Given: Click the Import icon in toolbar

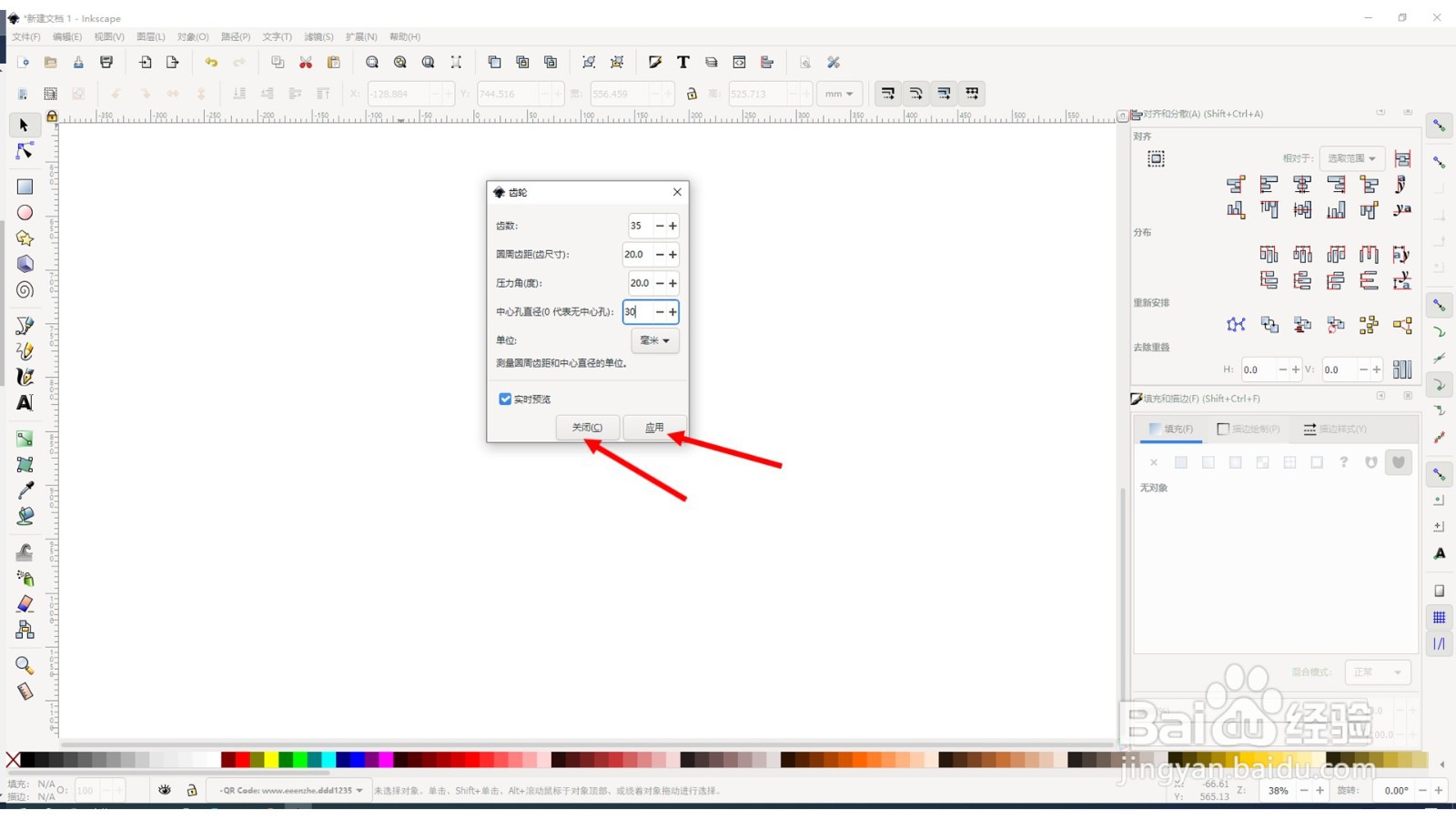Looking at the screenshot, I should (x=145, y=62).
